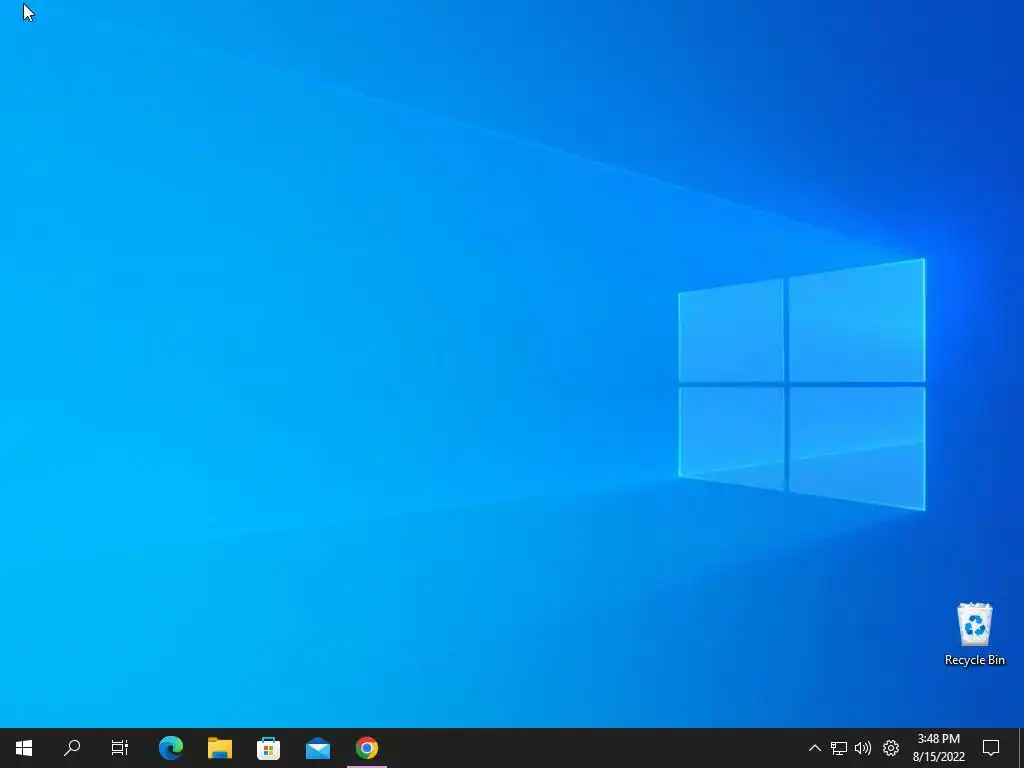Select the Recycle Bin desktop icon

point(974,633)
